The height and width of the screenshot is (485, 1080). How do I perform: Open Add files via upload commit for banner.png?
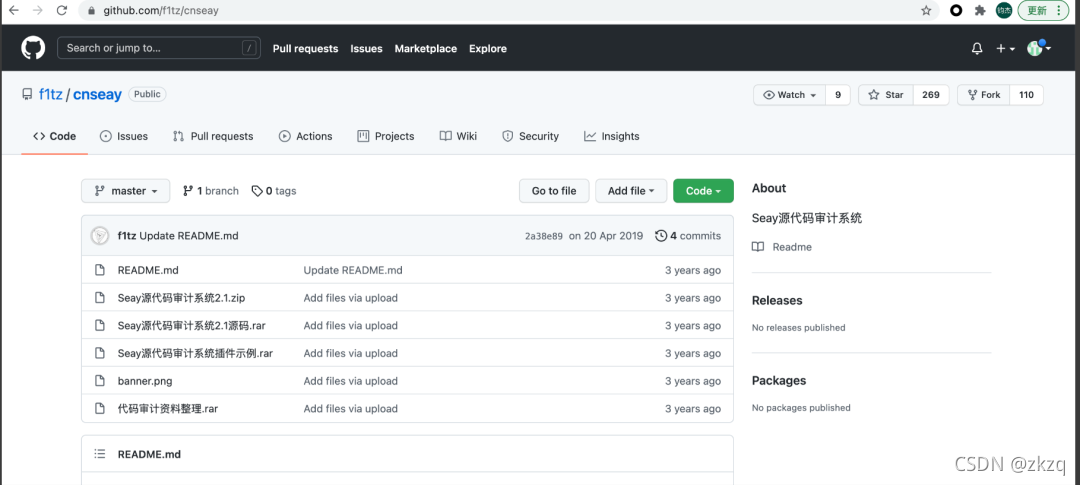pos(351,381)
